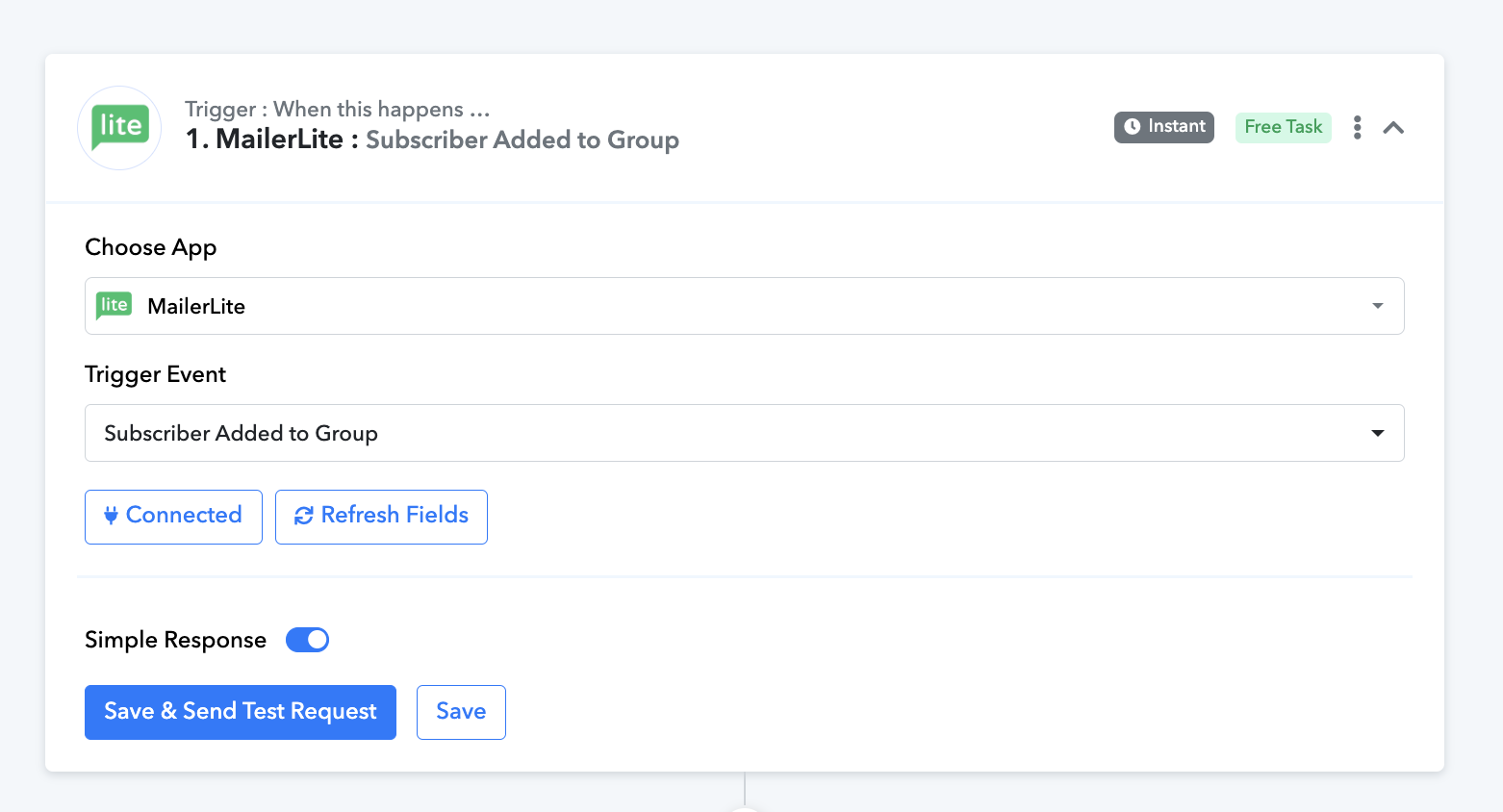Image resolution: width=1503 pixels, height=812 pixels.
Task: Open the Choose App dropdown
Action: (745, 306)
